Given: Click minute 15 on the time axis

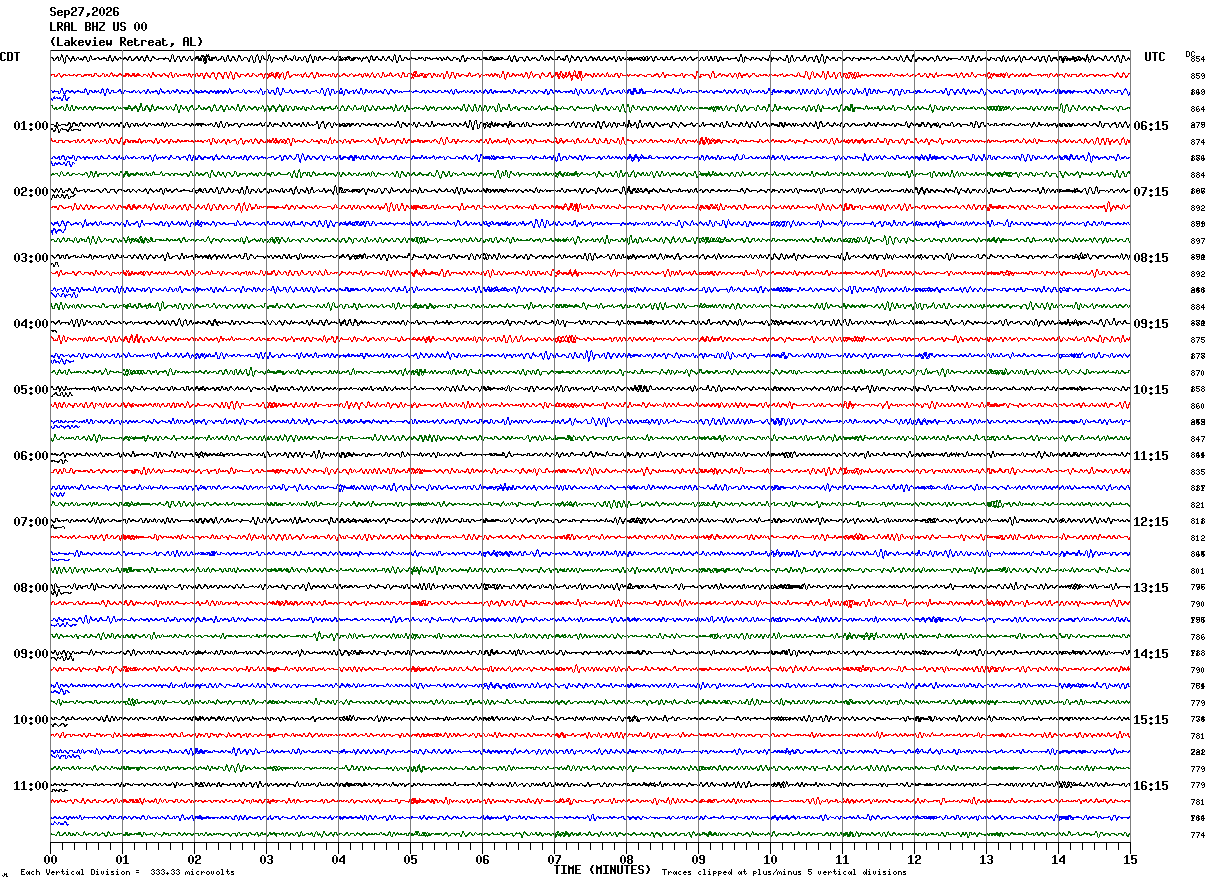Looking at the screenshot, I should tap(1130, 859).
